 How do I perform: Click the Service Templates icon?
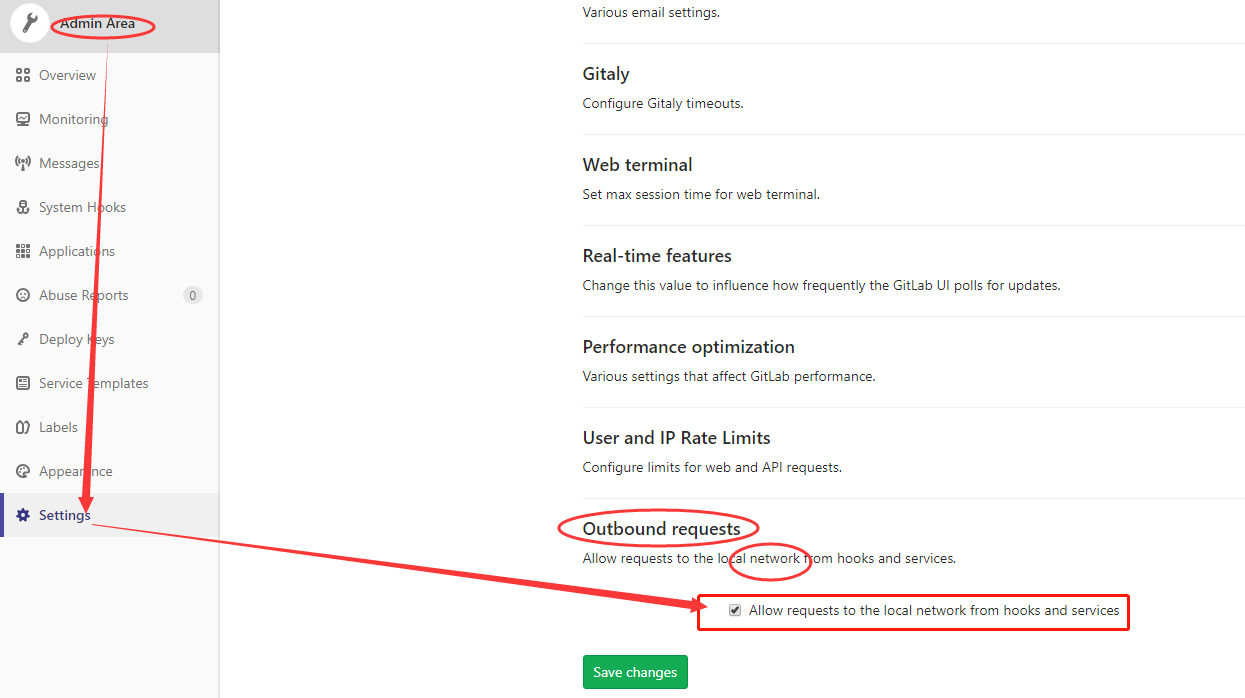click(x=23, y=383)
